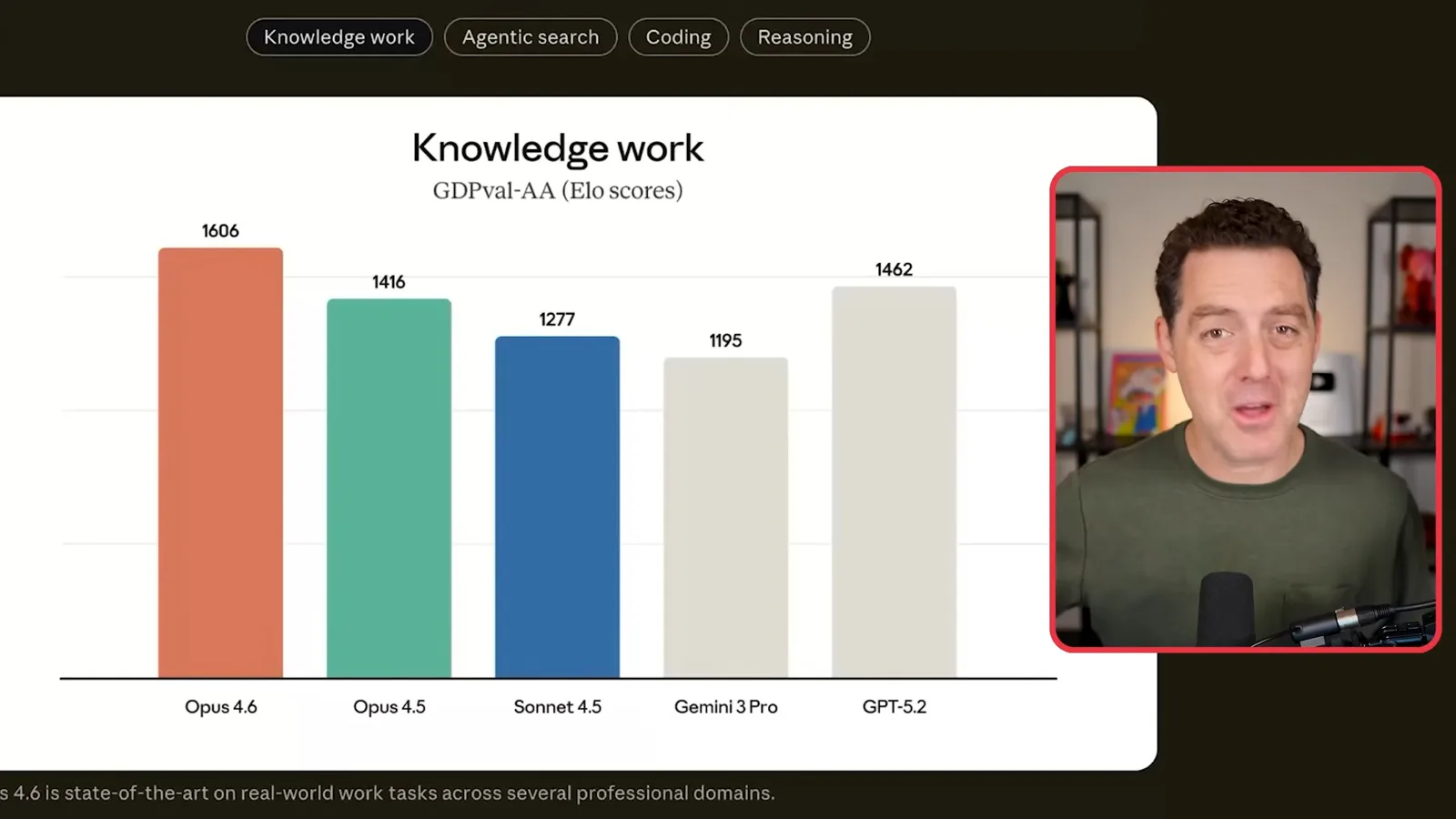
Task: Click the GDPval-AA (Elo scores) subtitle
Action: click(558, 190)
